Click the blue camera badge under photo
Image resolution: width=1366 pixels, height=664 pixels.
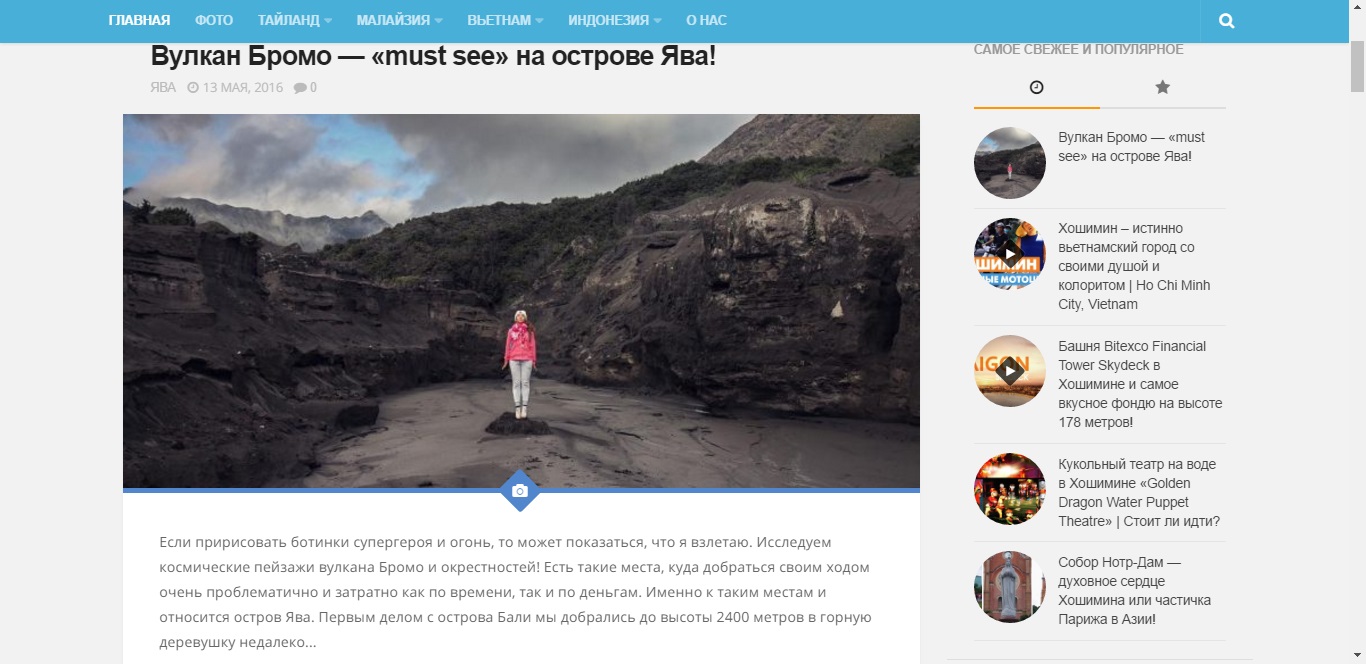520,491
